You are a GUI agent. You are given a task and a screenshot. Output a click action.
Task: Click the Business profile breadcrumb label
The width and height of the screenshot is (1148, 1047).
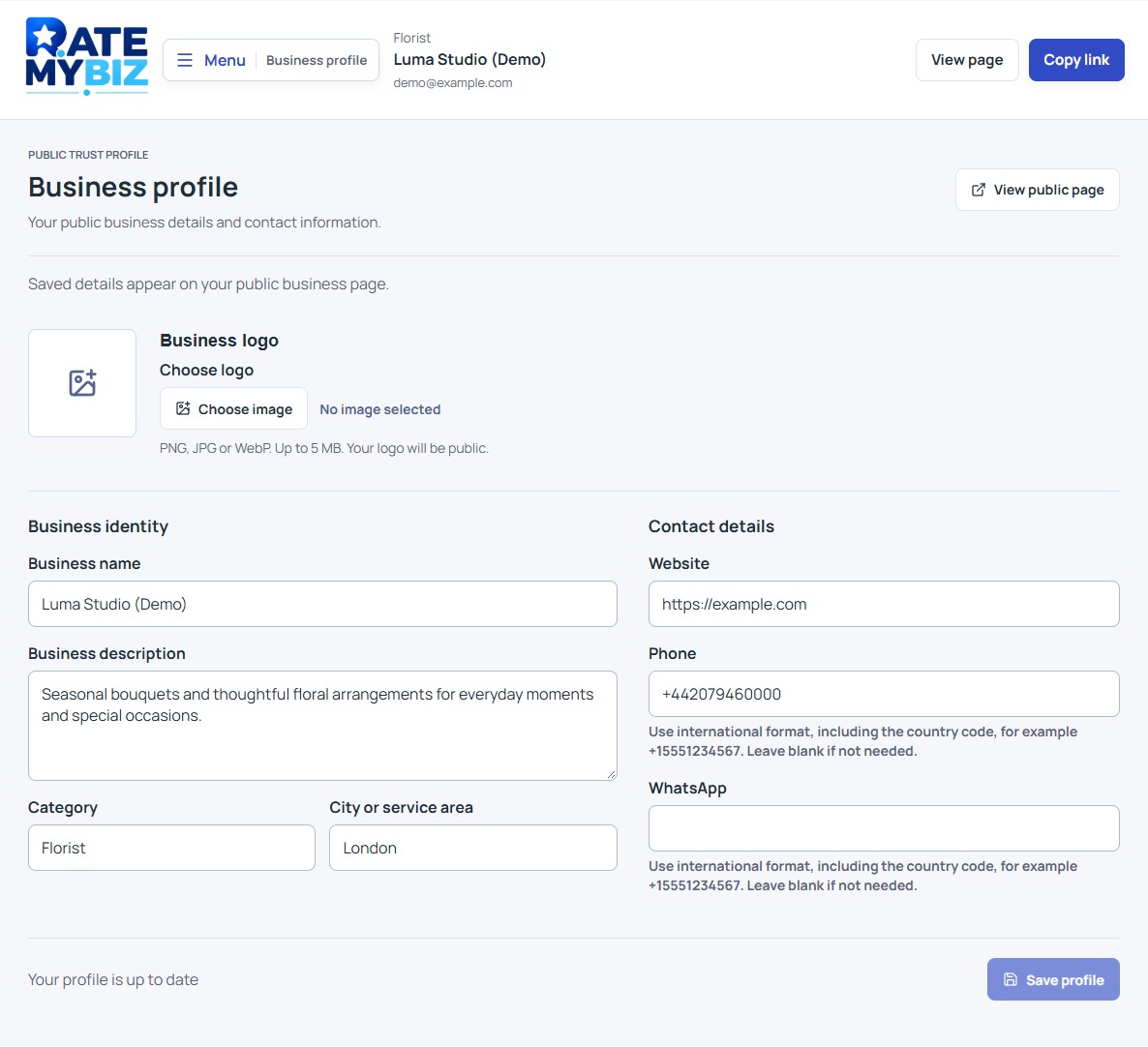coord(317,60)
